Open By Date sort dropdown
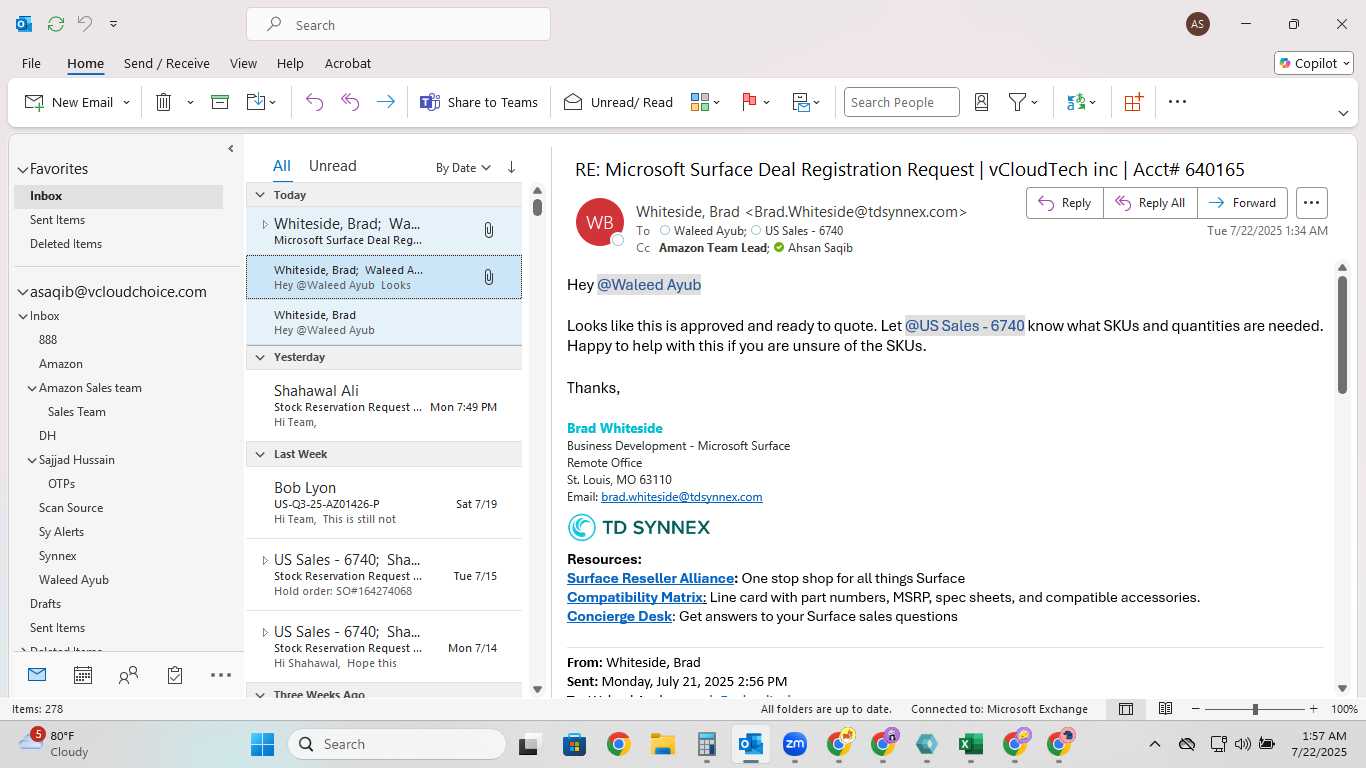The height and width of the screenshot is (768, 1366). tap(463, 168)
